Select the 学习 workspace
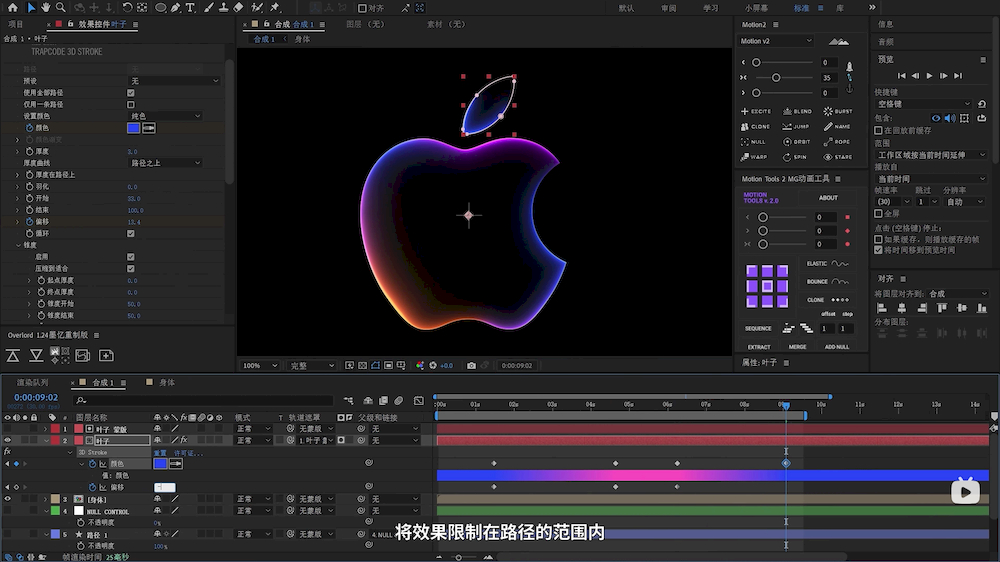Image resolution: width=1000 pixels, height=562 pixels. click(x=710, y=8)
